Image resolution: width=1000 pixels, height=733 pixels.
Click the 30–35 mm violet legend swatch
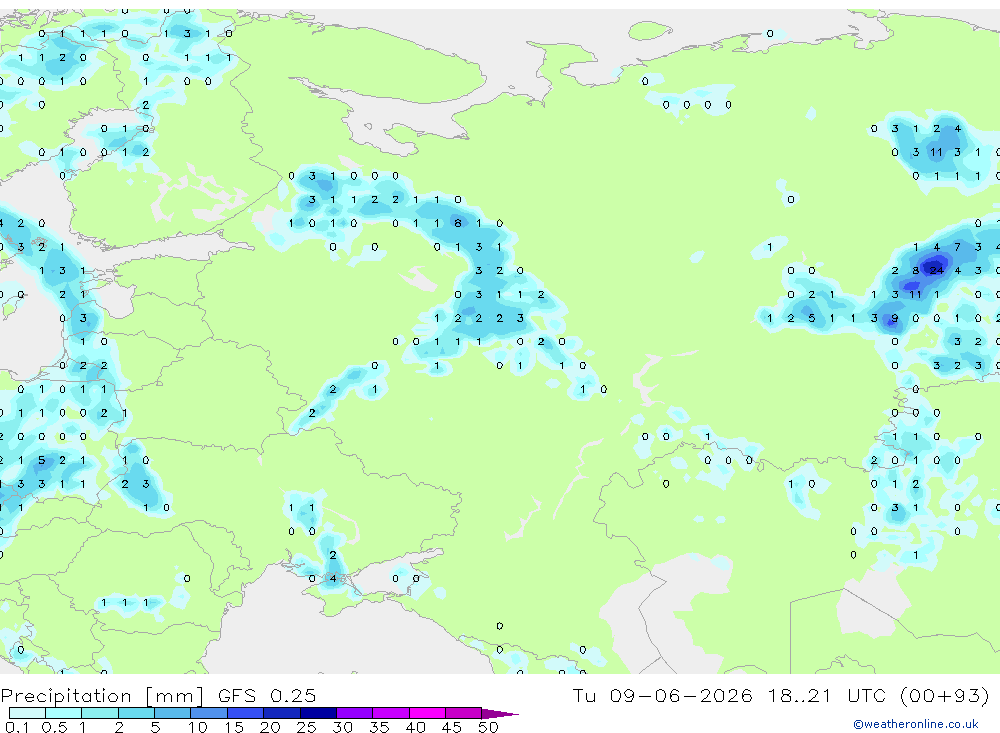point(355,713)
